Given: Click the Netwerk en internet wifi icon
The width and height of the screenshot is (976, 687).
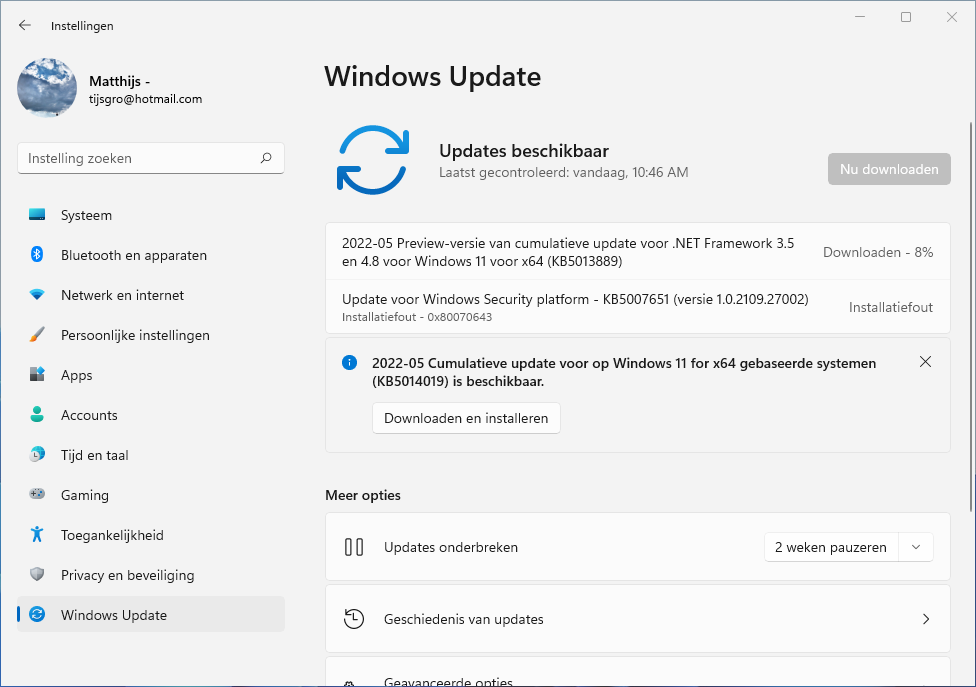Looking at the screenshot, I should 37,295.
